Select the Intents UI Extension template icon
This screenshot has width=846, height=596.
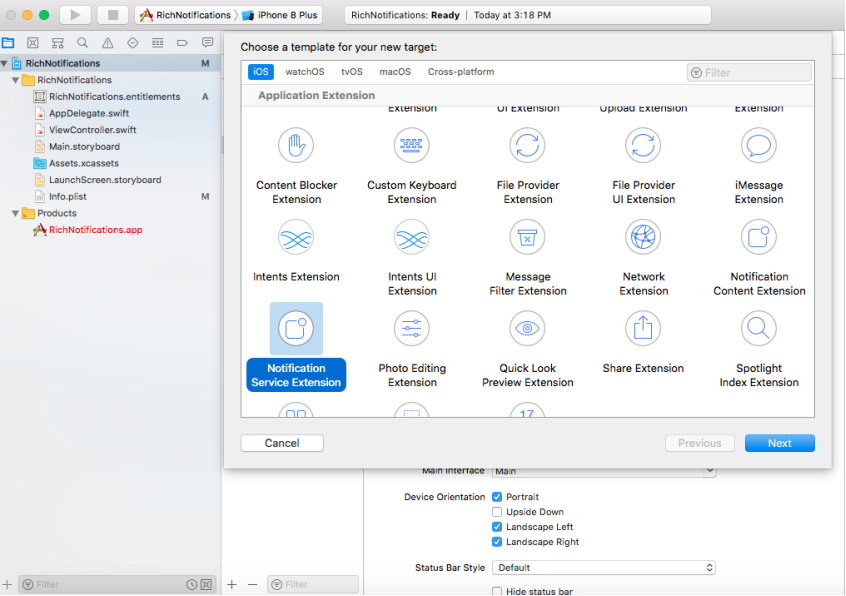click(412, 237)
